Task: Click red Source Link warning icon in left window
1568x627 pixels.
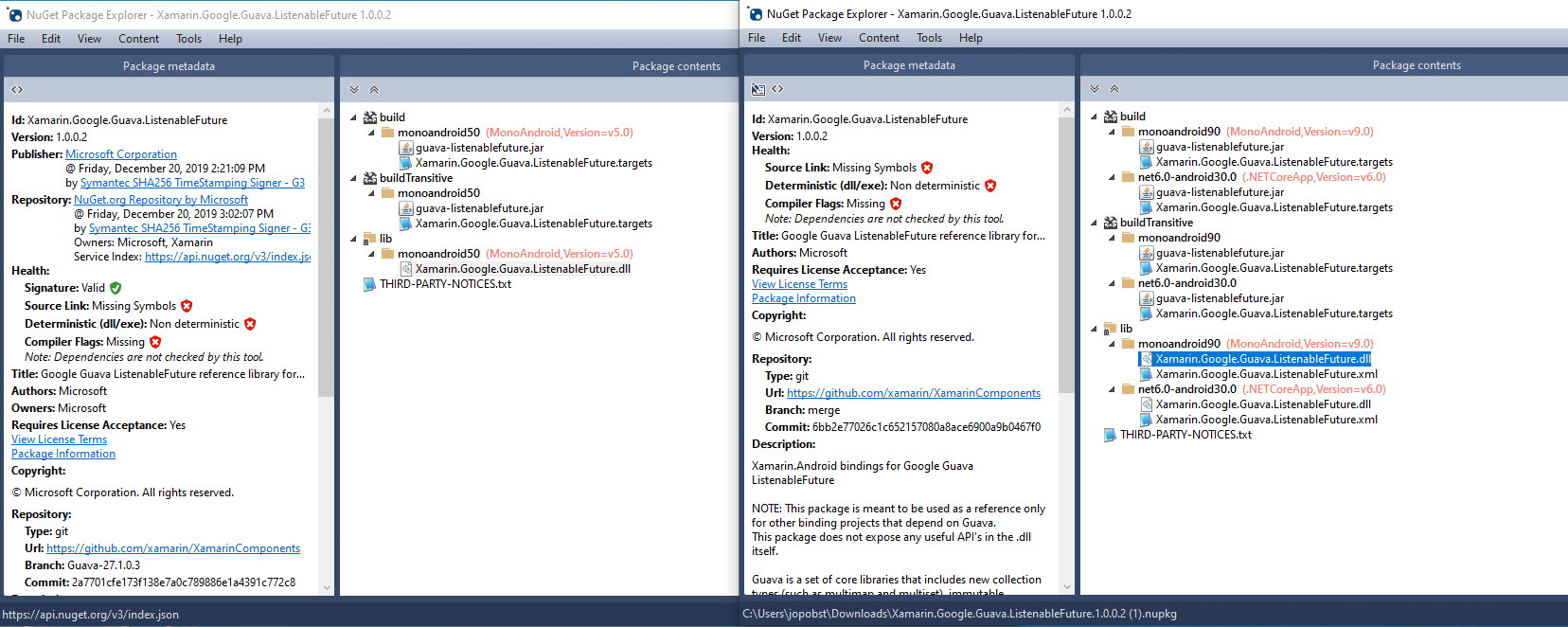Action: pos(187,306)
